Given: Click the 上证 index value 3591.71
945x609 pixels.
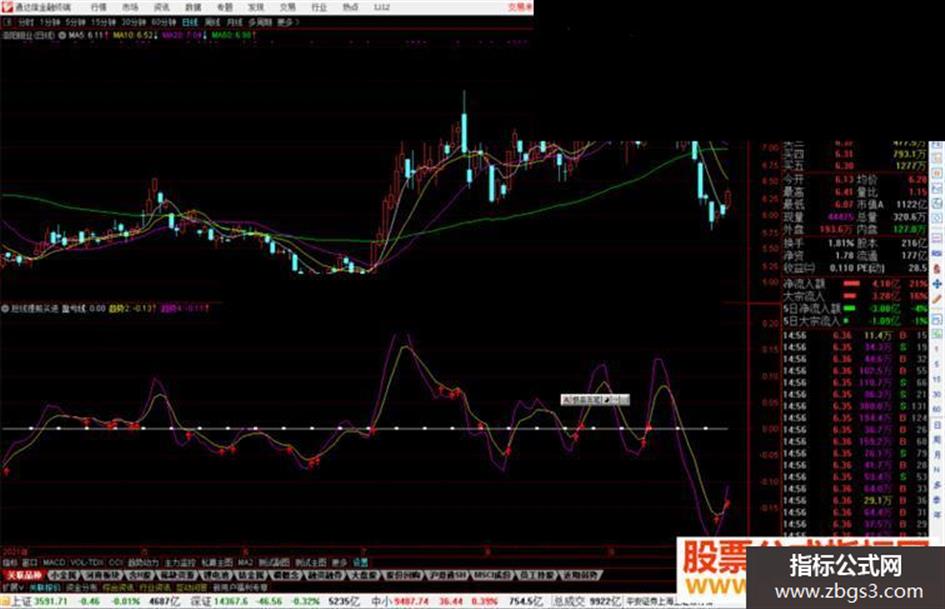Looking at the screenshot, I should pyautogui.click(x=51, y=601).
